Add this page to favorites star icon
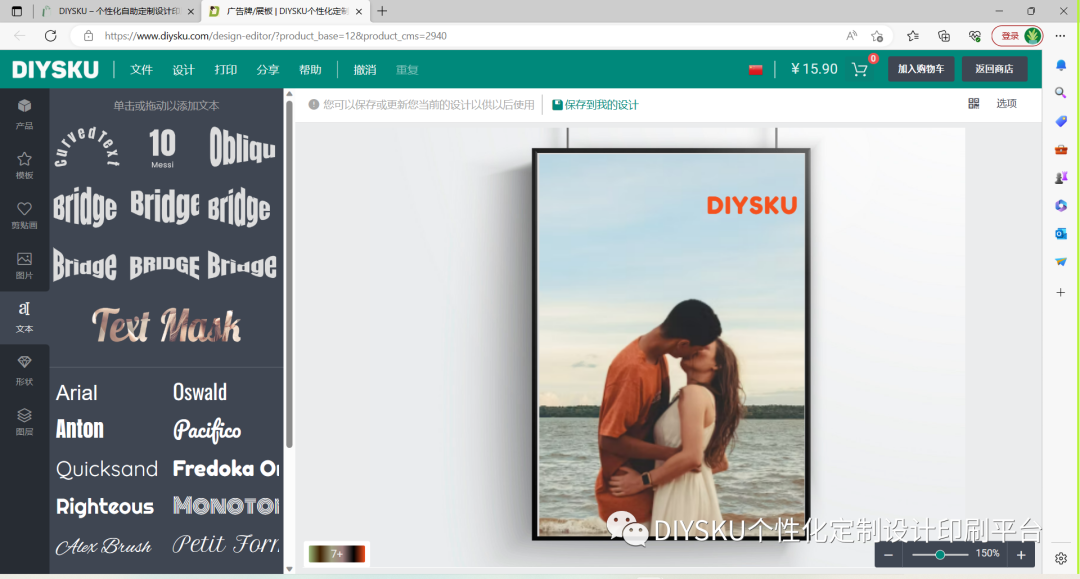This screenshot has height=579, width=1080. pyautogui.click(x=877, y=36)
